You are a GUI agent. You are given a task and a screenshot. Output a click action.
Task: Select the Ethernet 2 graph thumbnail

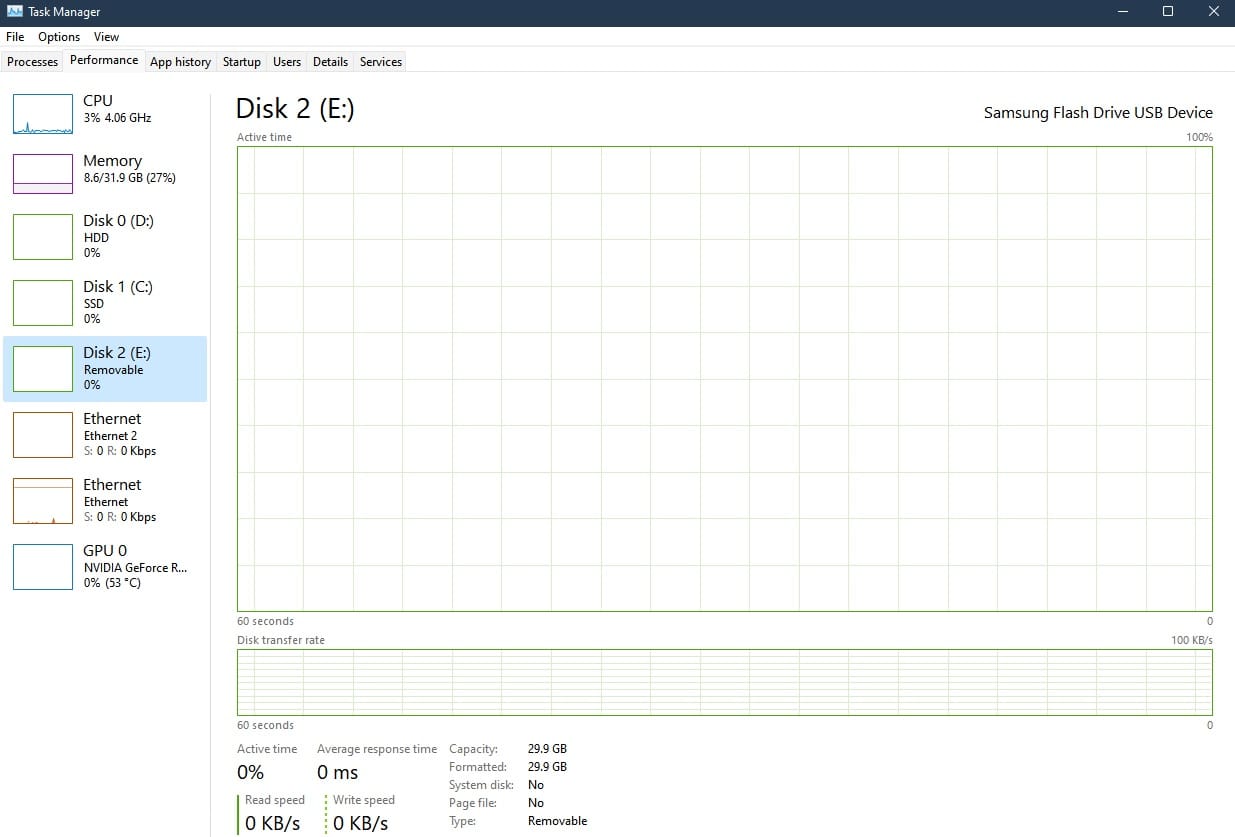(x=43, y=434)
